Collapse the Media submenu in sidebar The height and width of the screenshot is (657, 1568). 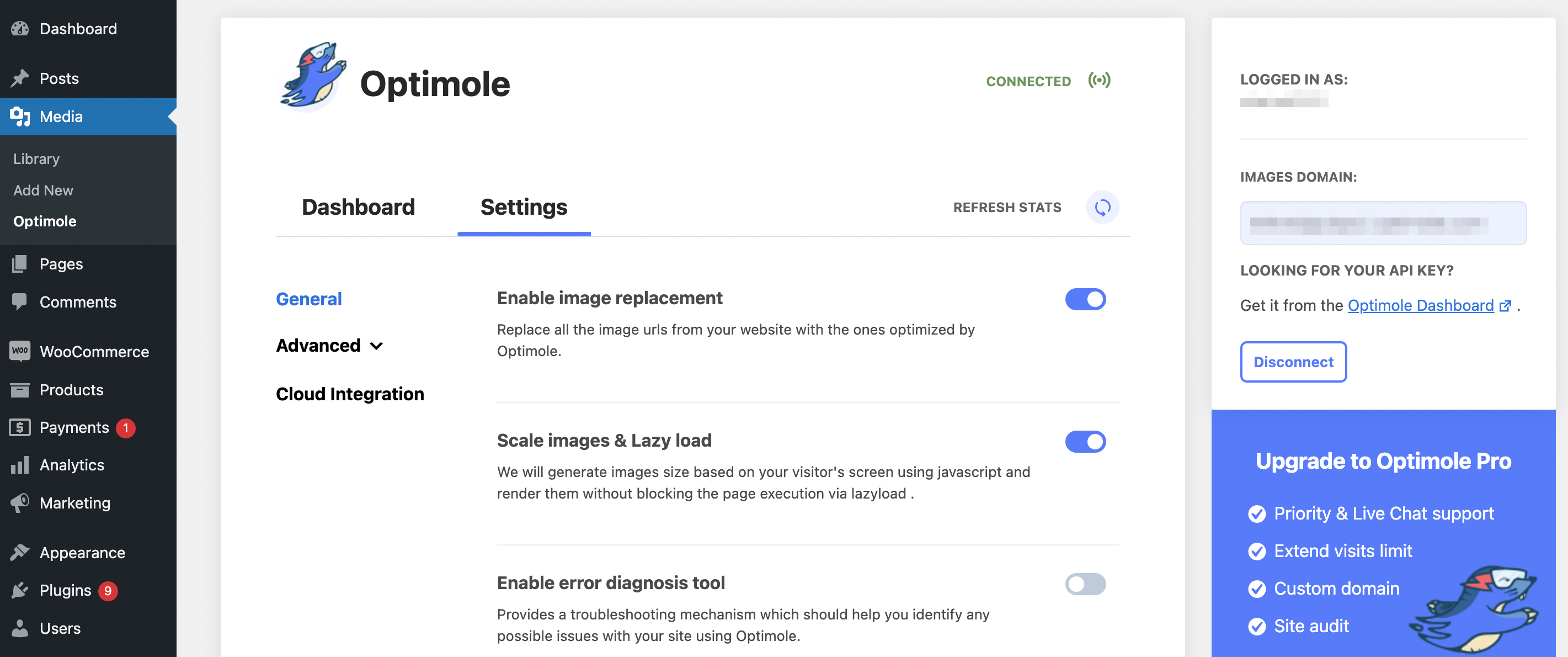(x=61, y=116)
